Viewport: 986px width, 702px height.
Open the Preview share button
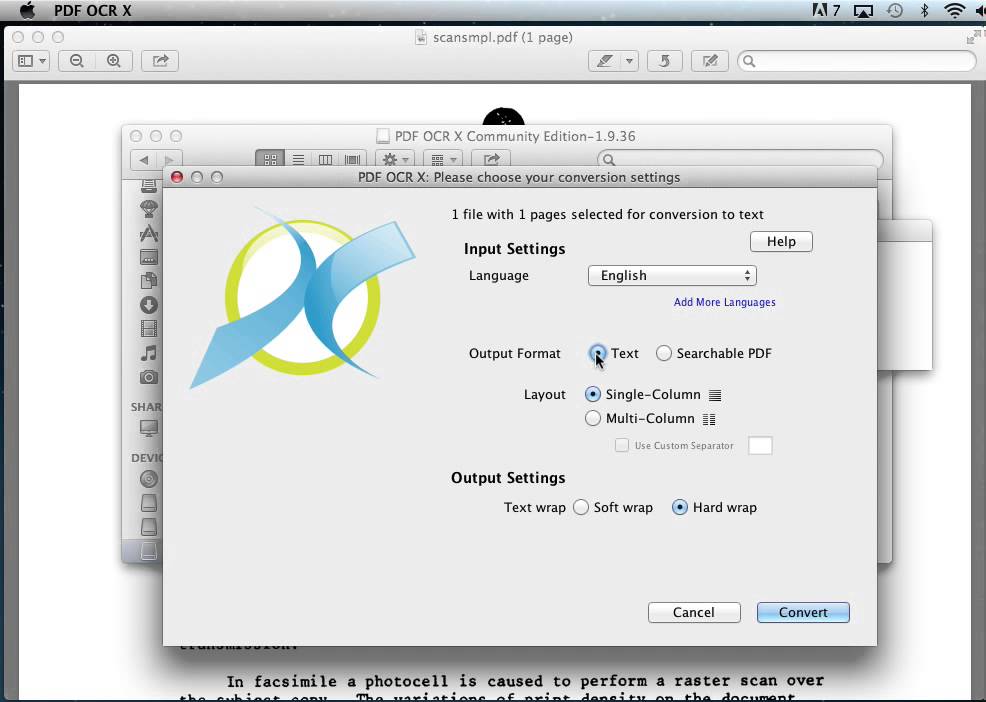point(160,61)
